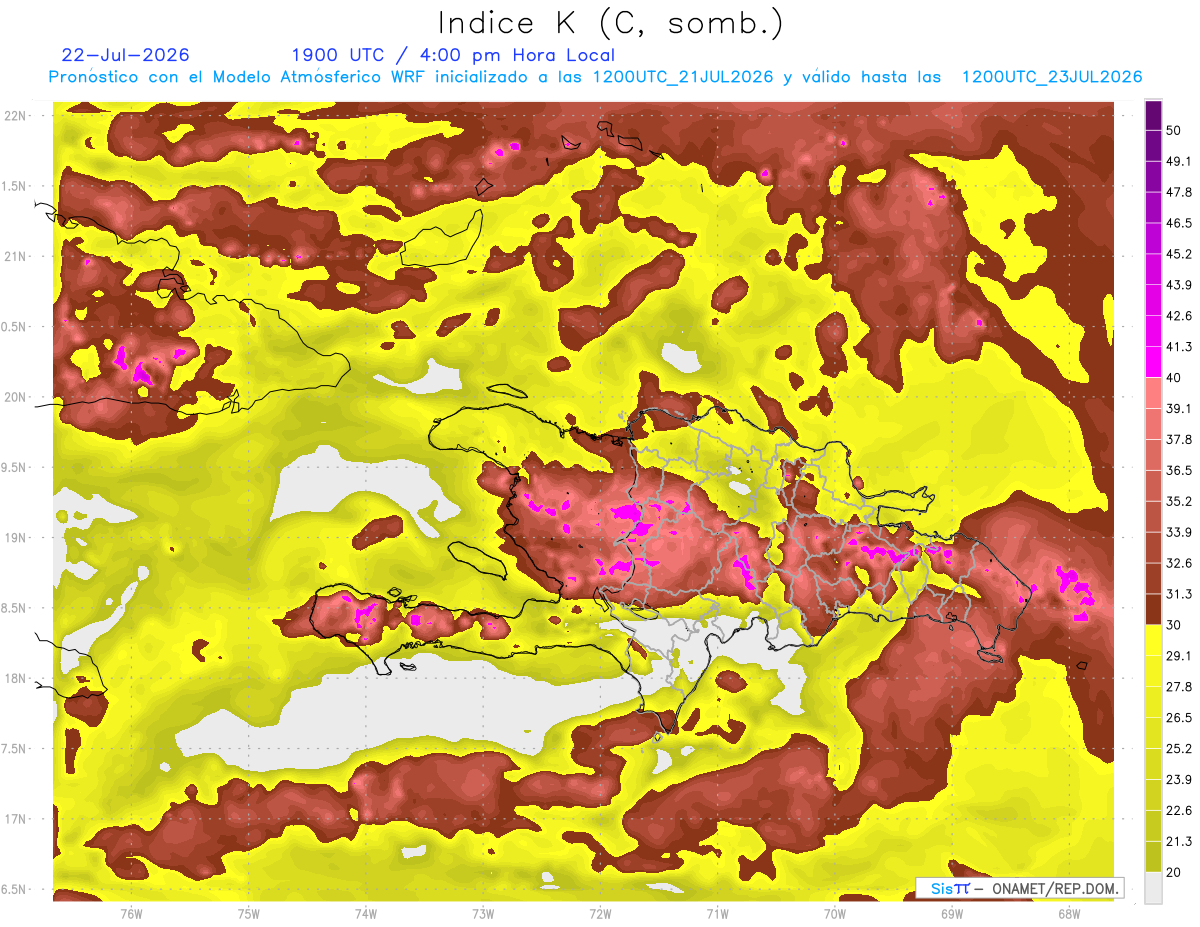1200x927 pixels.
Task: Click the '68W' longitude axis label
Action: click(x=1069, y=914)
